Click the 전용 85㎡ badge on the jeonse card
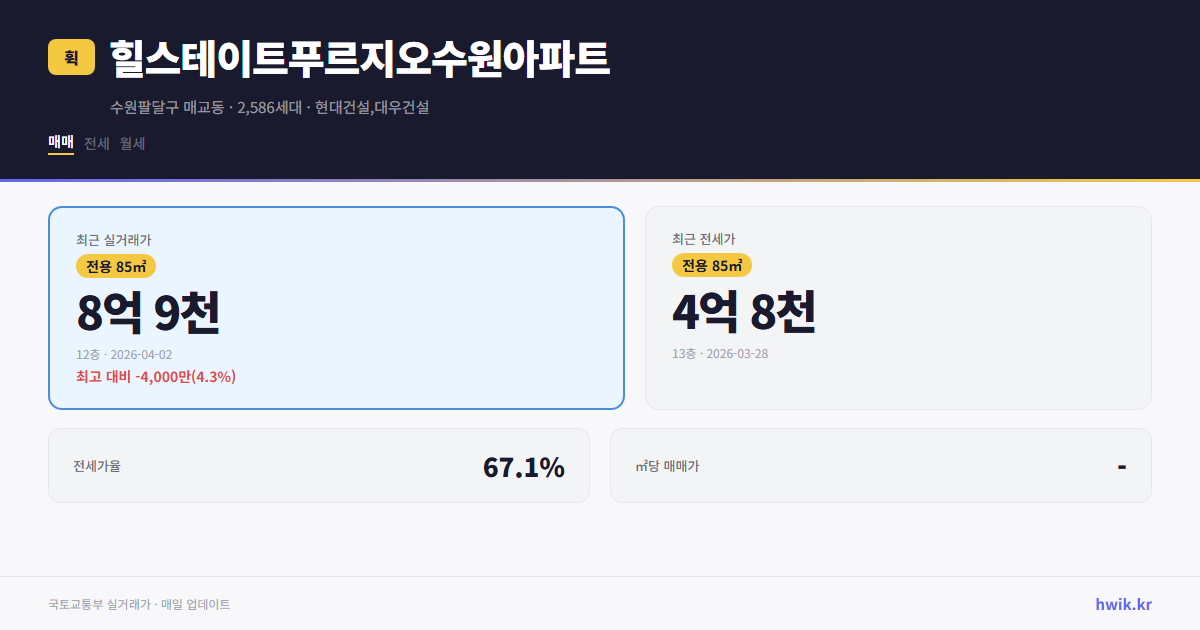 point(711,266)
